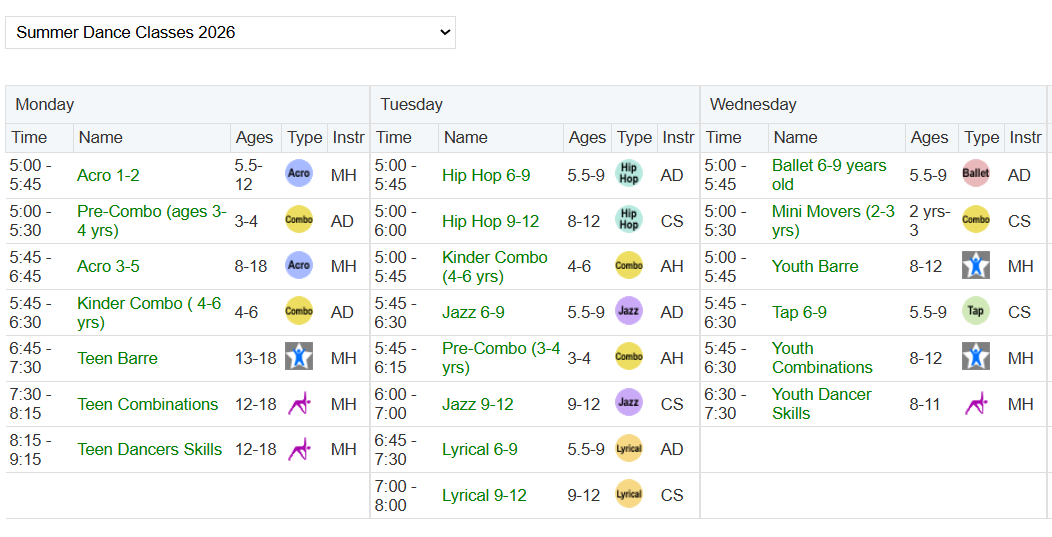Open the Mini Movers (2-3 yrs) link
Viewport: 1052px width, 537px height.
click(x=832, y=220)
